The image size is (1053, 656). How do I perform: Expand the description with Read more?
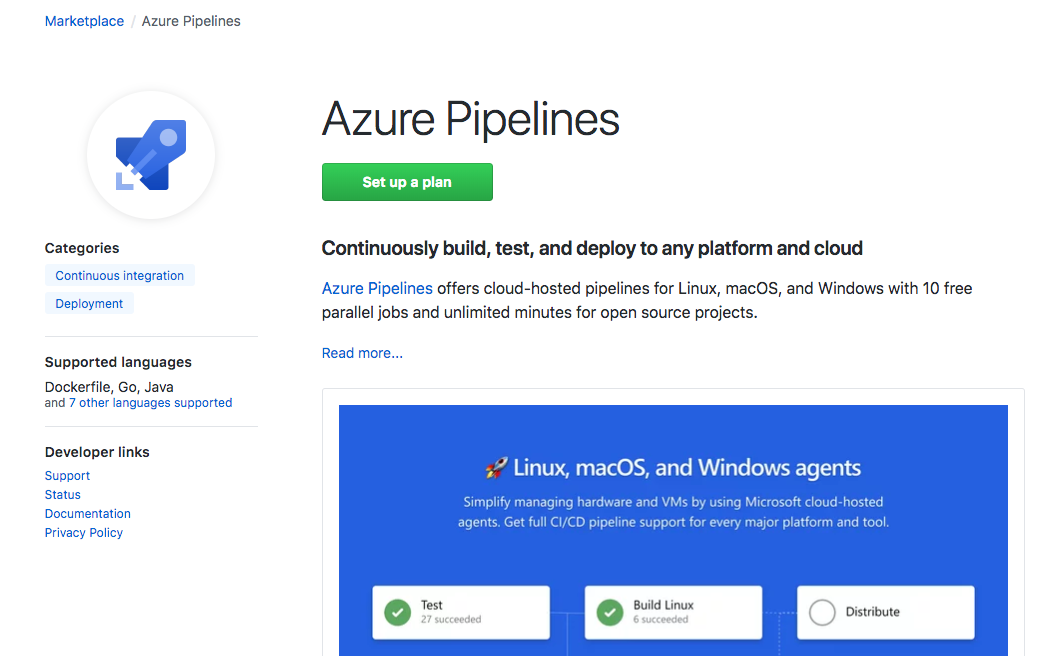(362, 353)
